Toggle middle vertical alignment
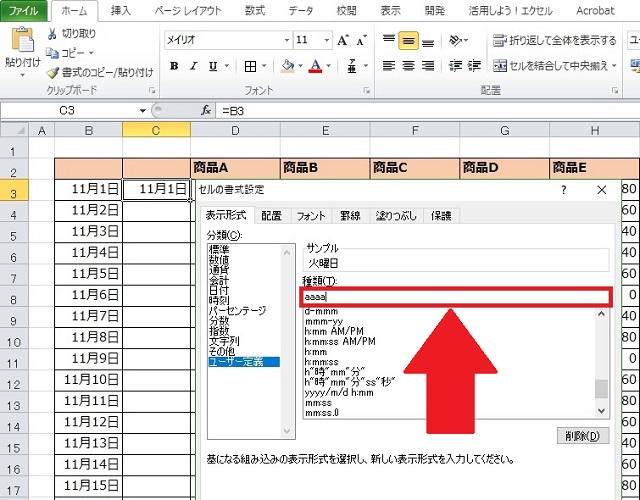 click(408, 40)
